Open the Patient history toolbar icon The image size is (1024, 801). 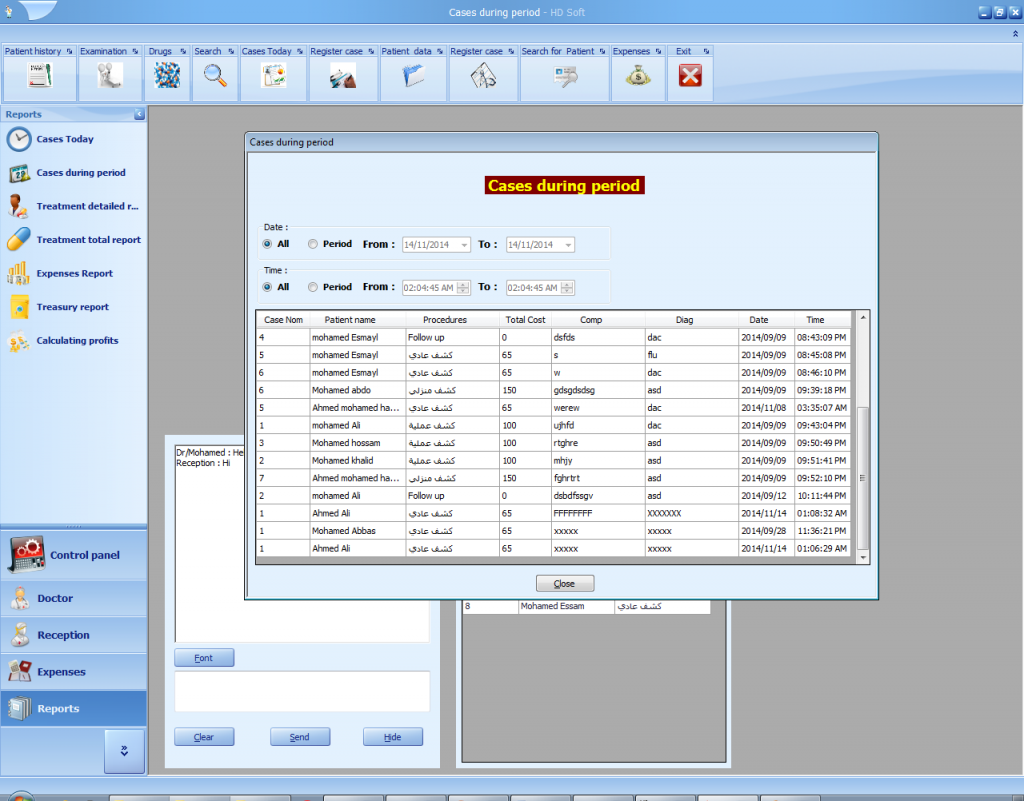[x=39, y=76]
